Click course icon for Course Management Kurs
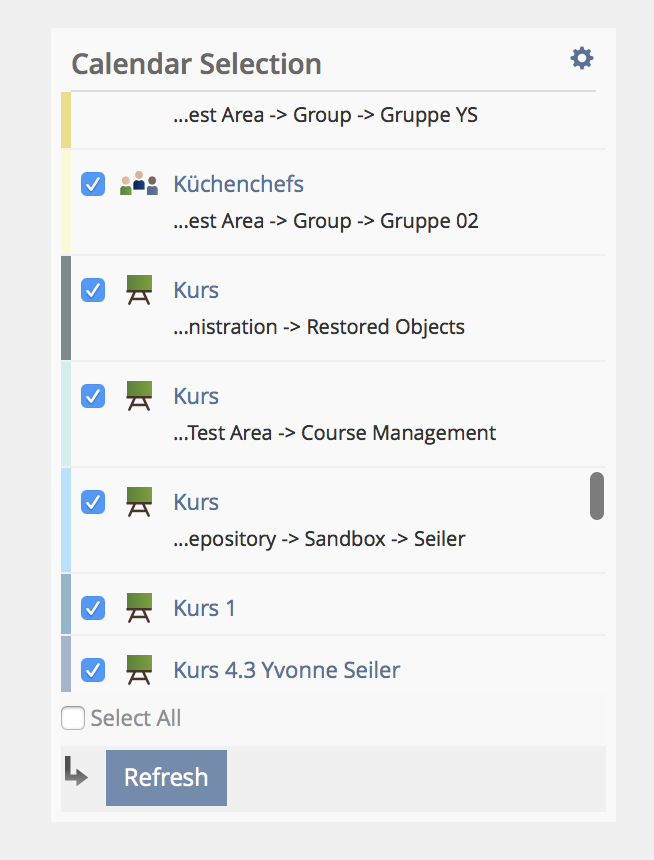654x860 pixels. [139, 396]
